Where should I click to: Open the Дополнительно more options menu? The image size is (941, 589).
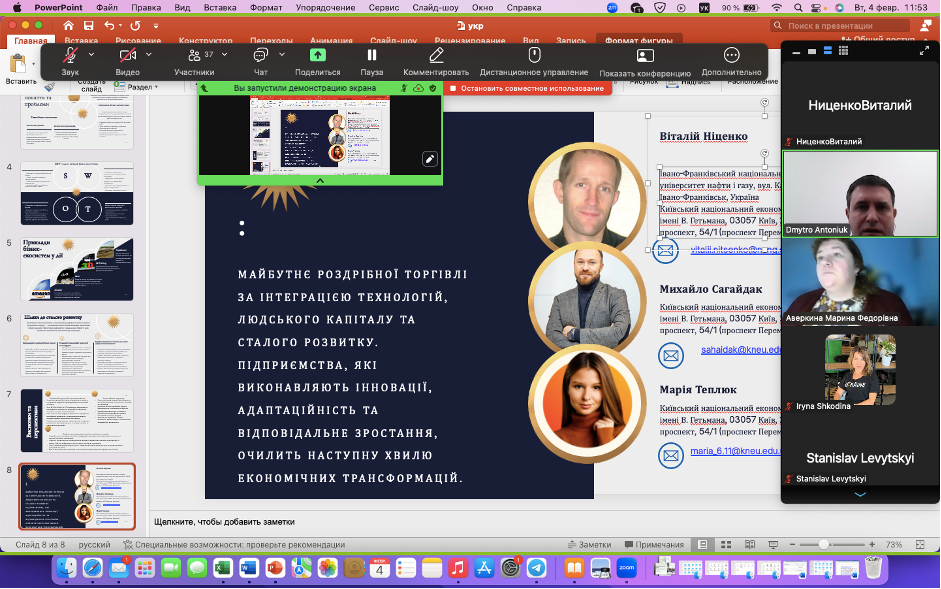(x=731, y=62)
